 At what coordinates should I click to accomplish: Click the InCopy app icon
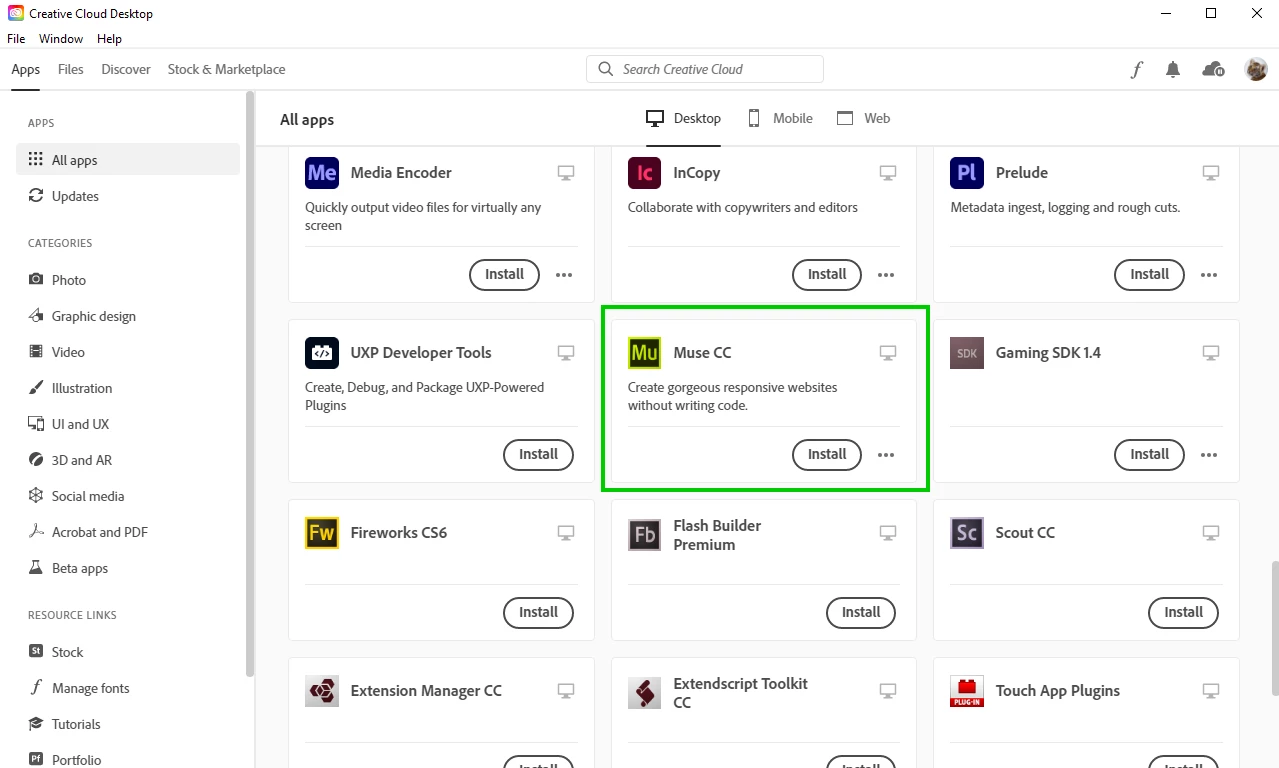(x=644, y=173)
